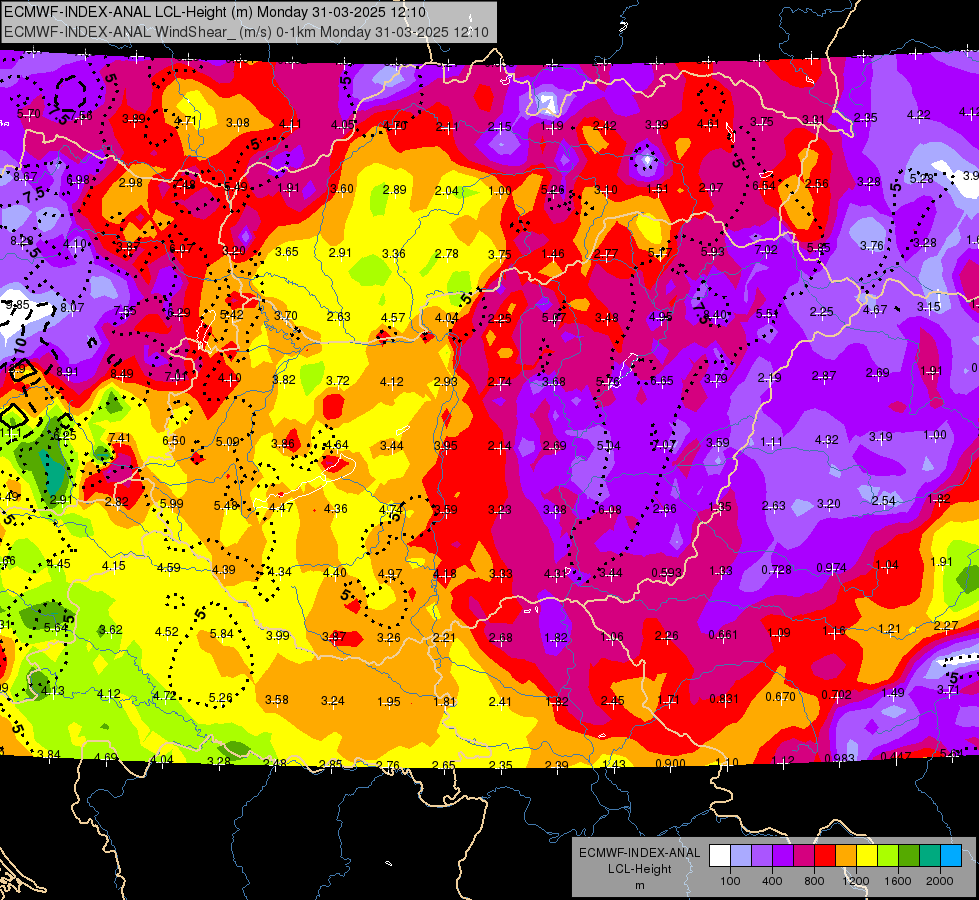Viewport: 979px width, 900px height.
Task: Click the sky blue legend swatch
Action: (951, 856)
